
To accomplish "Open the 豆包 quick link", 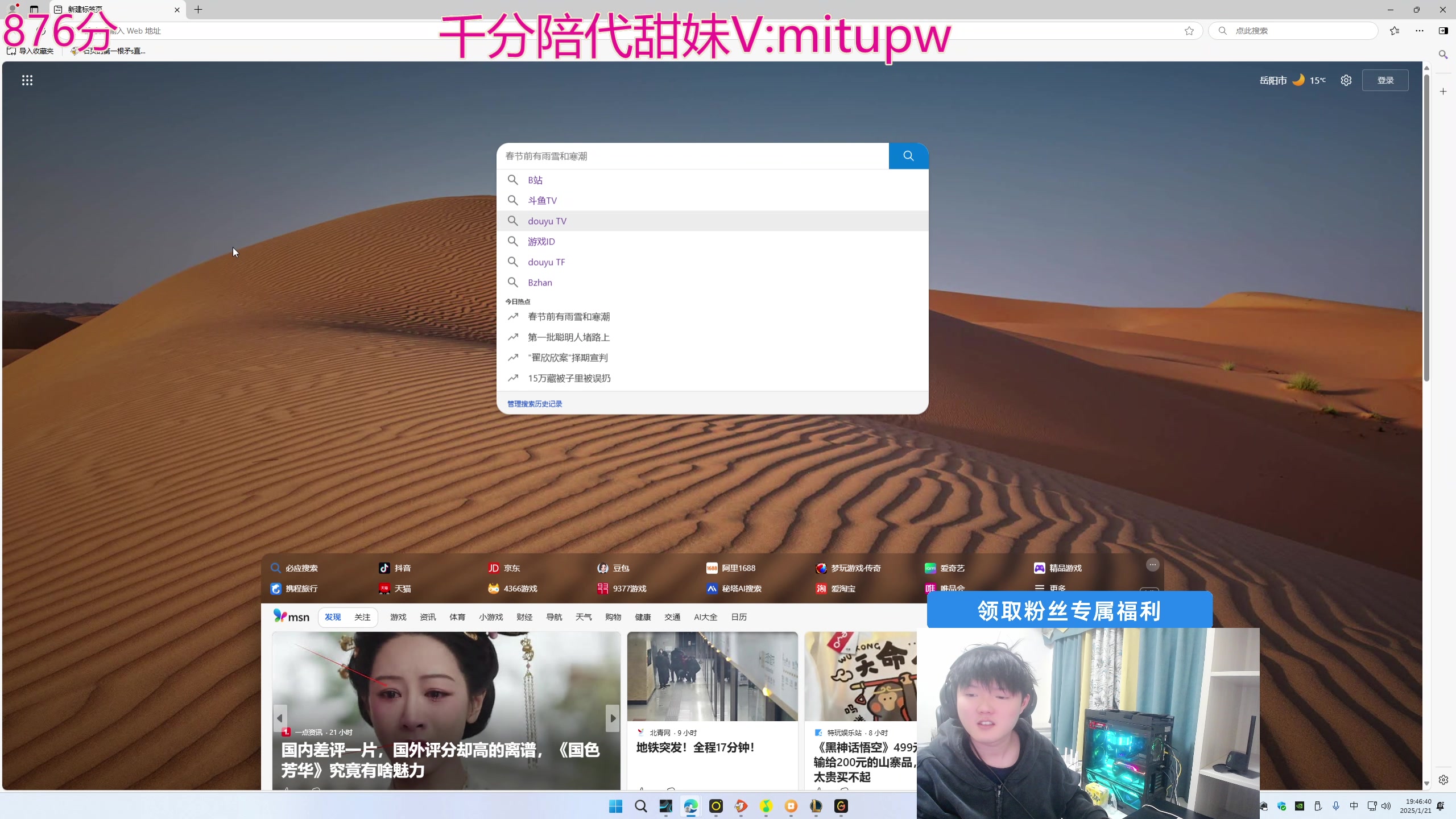I will coord(613,568).
